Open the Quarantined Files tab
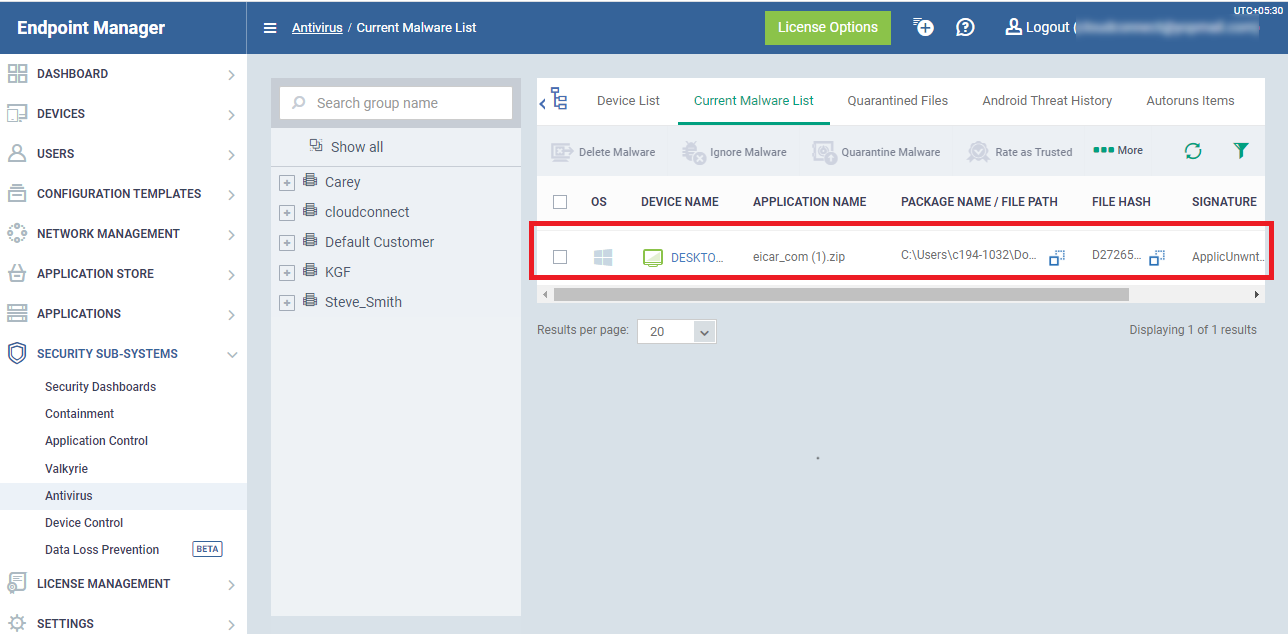This screenshot has height=634, width=1288. click(x=898, y=101)
